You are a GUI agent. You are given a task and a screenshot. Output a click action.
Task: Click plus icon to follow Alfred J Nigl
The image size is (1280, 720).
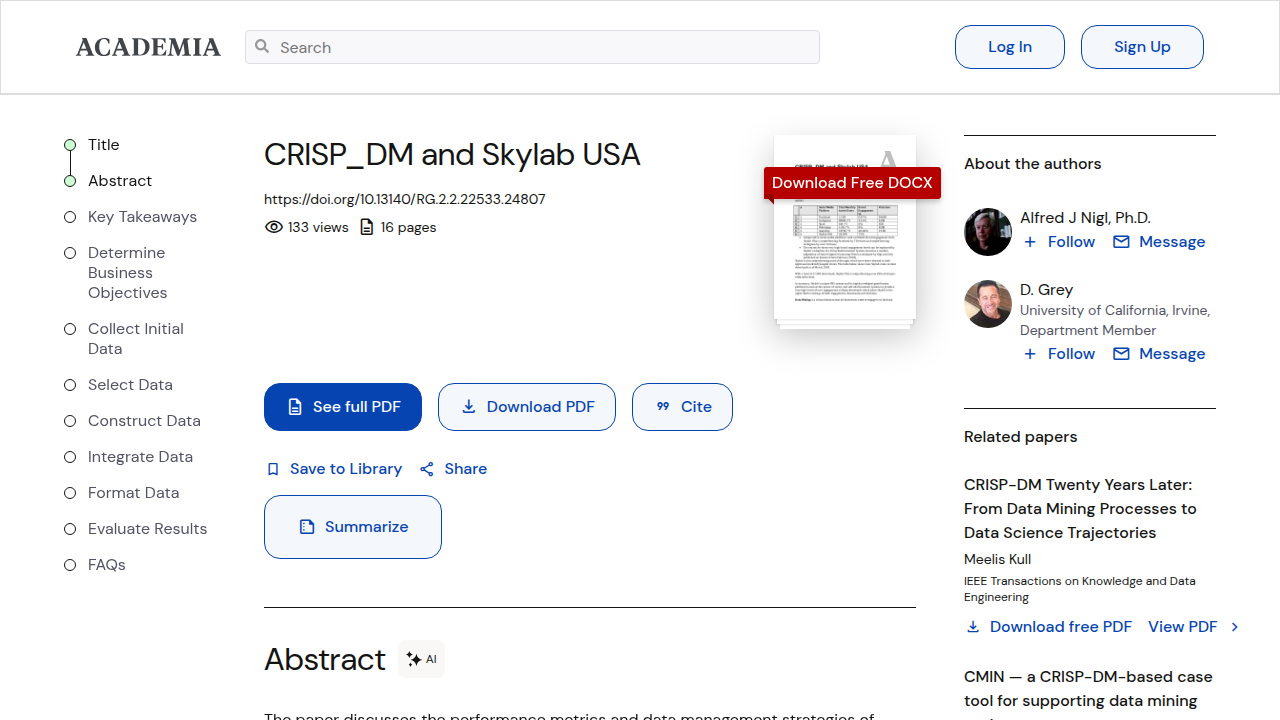(1030, 242)
